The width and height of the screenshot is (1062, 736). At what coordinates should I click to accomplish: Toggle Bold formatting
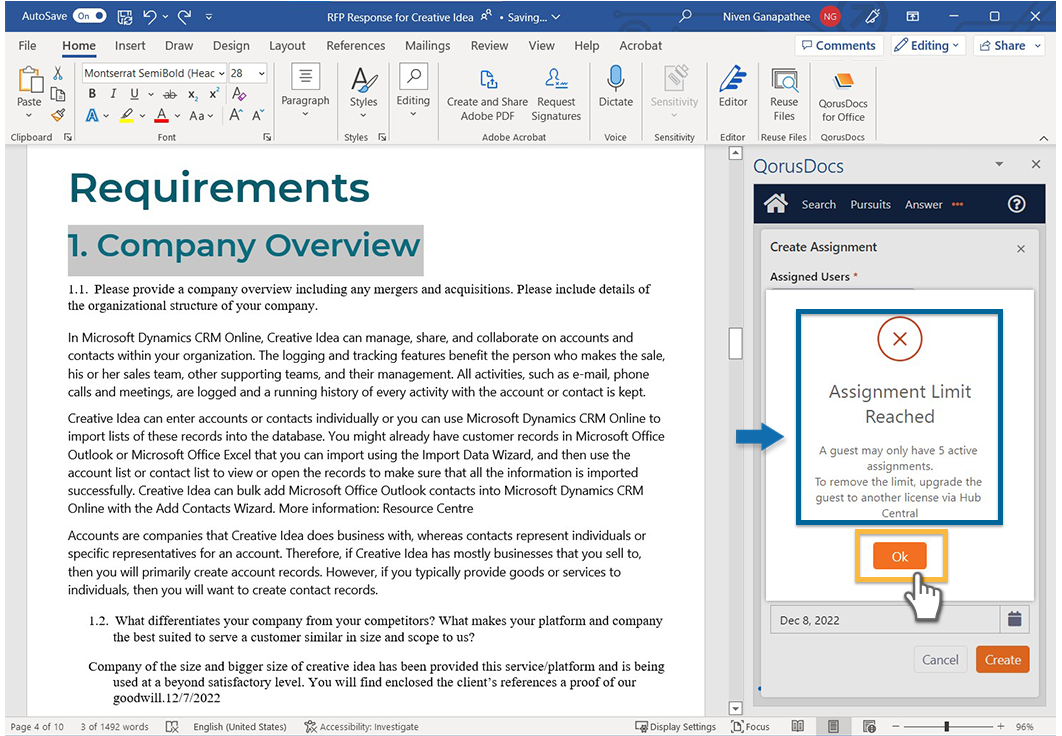click(92, 94)
